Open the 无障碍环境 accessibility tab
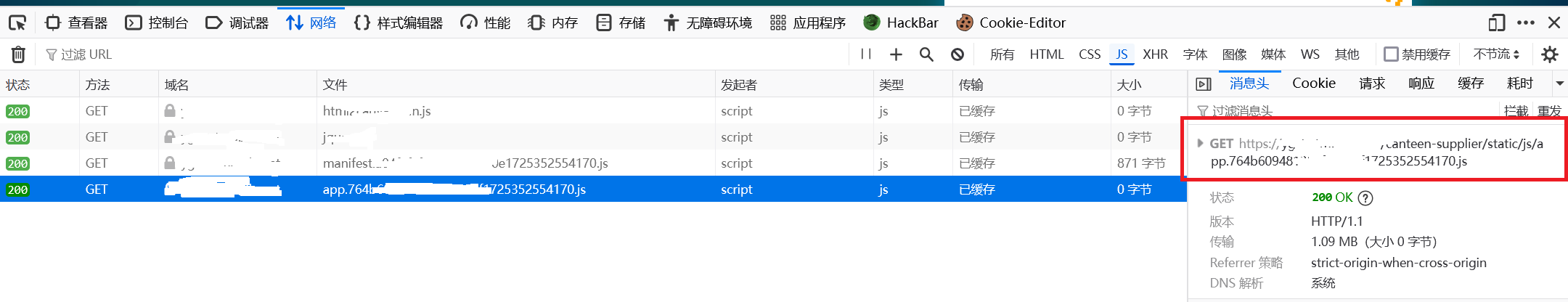This screenshot has height=302, width=1568. pyautogui.click(x=708, y=23)
